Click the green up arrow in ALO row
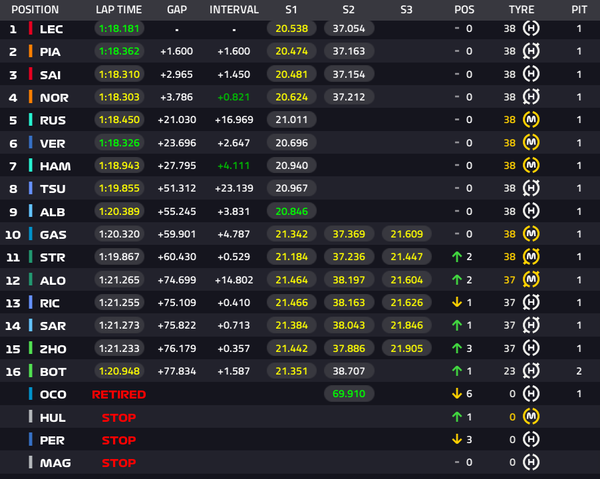The width and height of the screenshot is (600, 479). pos(457,280)
